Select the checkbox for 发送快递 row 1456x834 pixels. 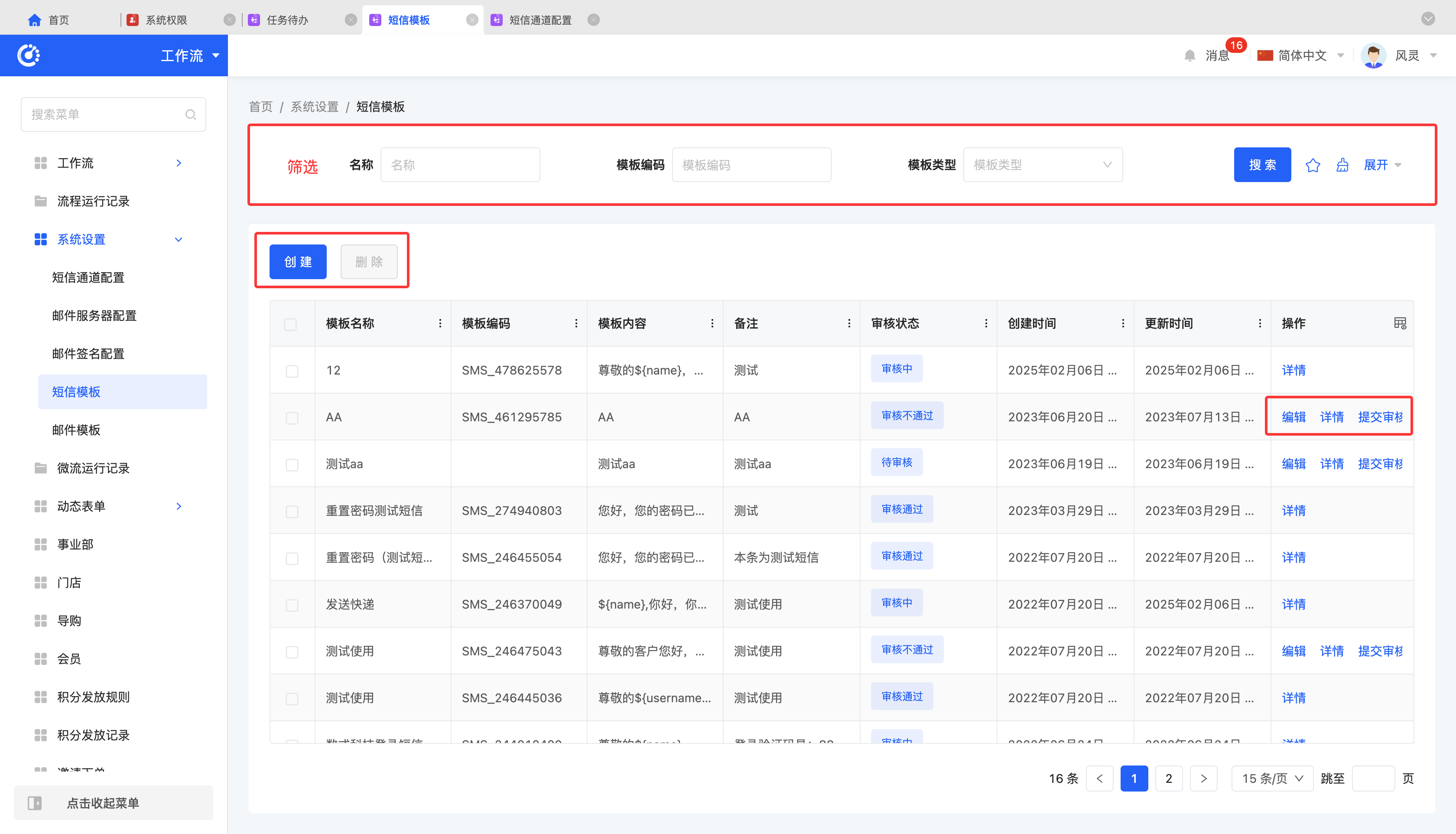tap(292, 605)
